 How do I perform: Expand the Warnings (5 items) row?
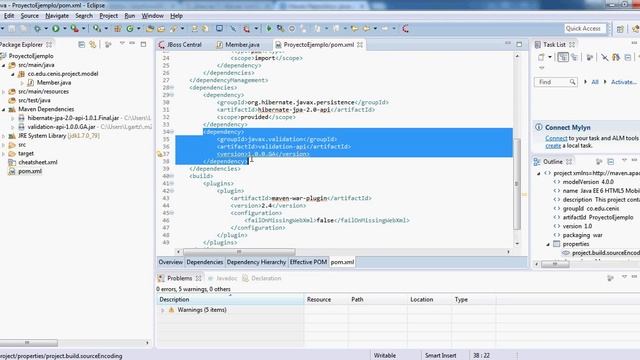point(162,310)
